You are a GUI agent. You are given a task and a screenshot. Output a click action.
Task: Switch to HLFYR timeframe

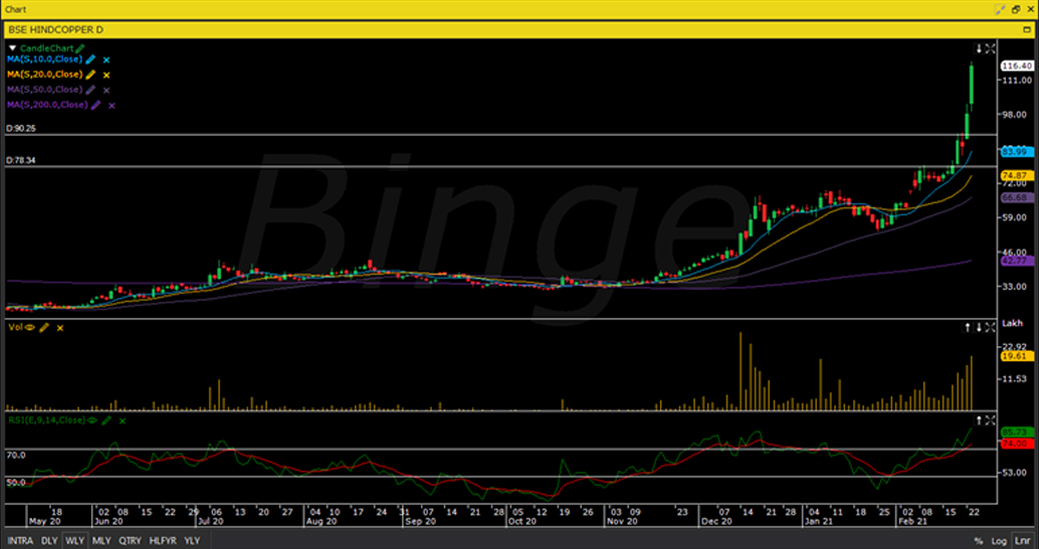pos(162,540)
